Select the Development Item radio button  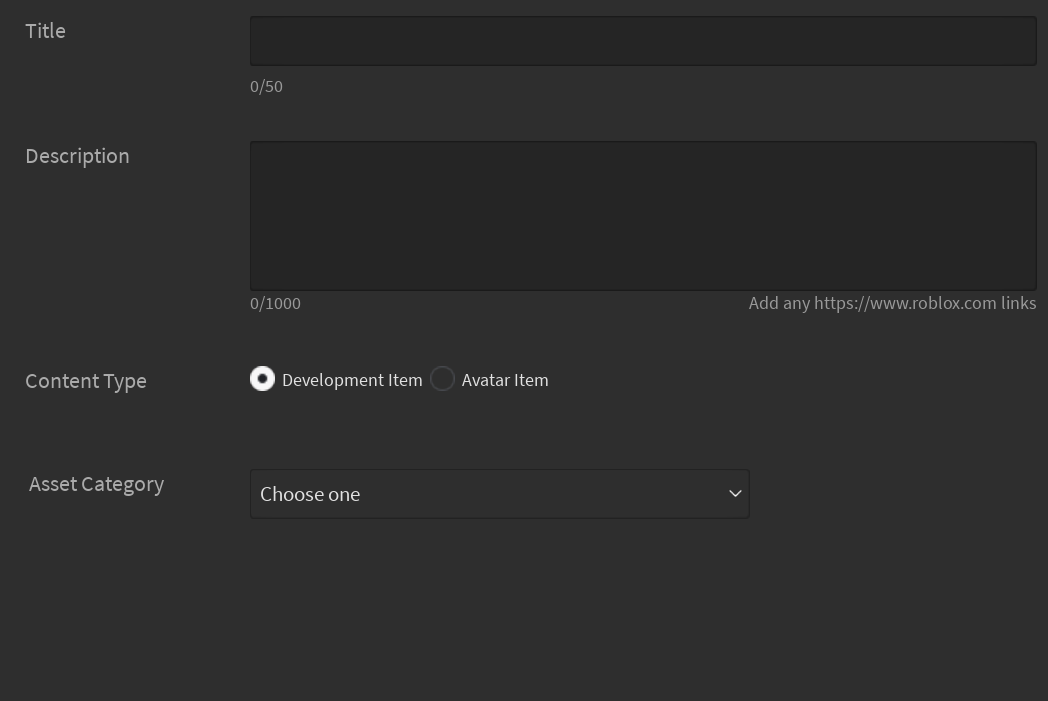[262, 379]
